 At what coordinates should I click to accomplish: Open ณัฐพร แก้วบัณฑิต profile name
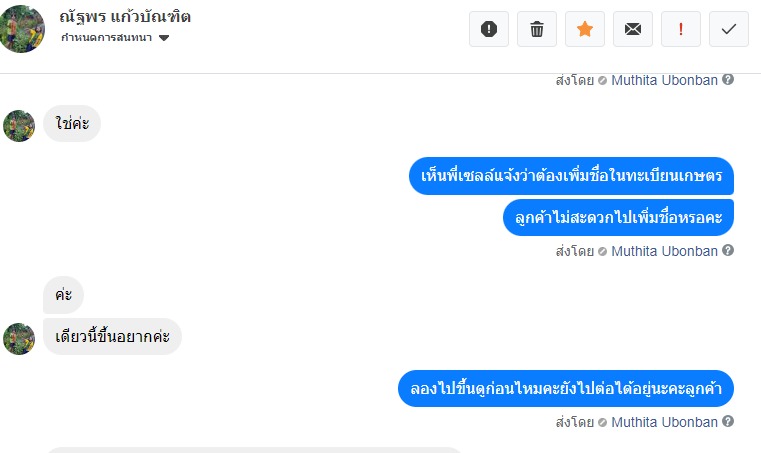click(x=124, y=16)
